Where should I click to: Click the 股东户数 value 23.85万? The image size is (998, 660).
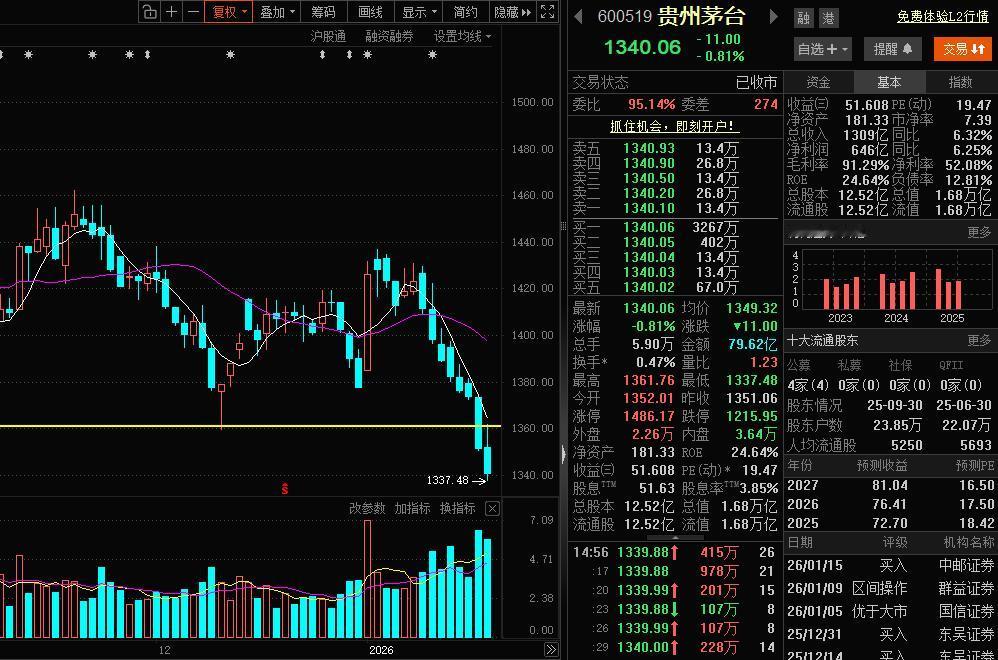pyautogui.click(x=897, y=425)
